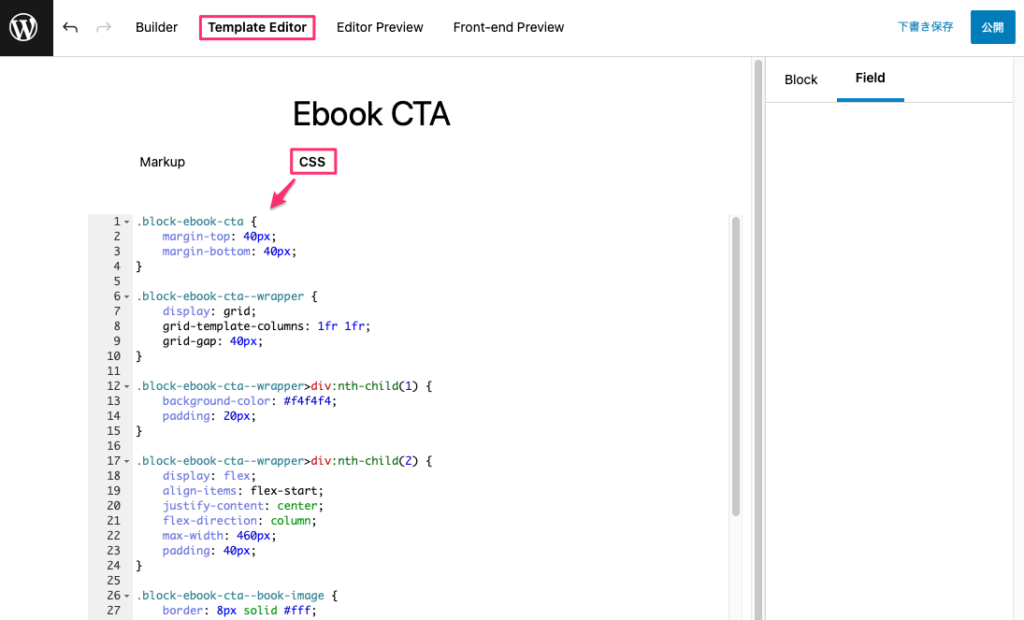This screenshot has width=1024, height=620.
Task: Click the WordPress logo icon
Action: [26, 28]
